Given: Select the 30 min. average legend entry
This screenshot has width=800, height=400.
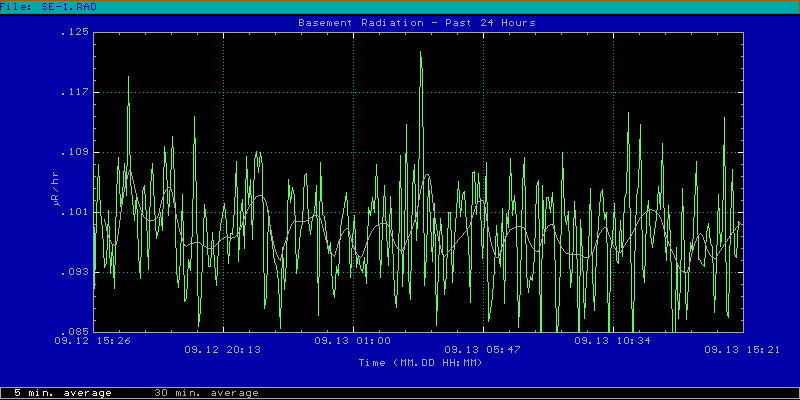Looking at the screenshot, I should [206, 393].
